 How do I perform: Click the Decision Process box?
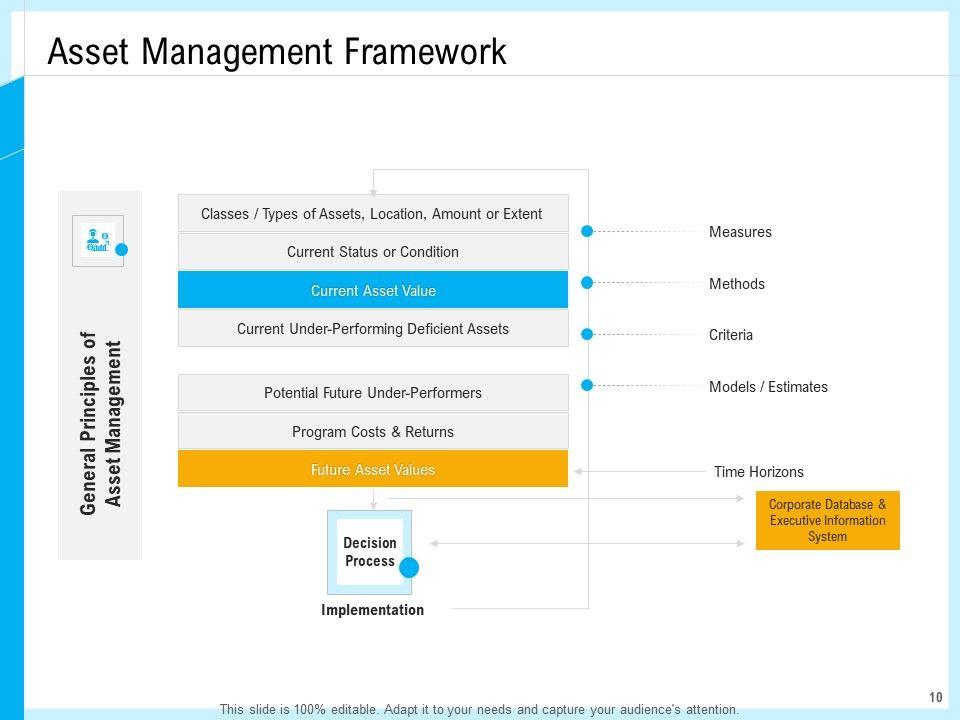[369, 551]
